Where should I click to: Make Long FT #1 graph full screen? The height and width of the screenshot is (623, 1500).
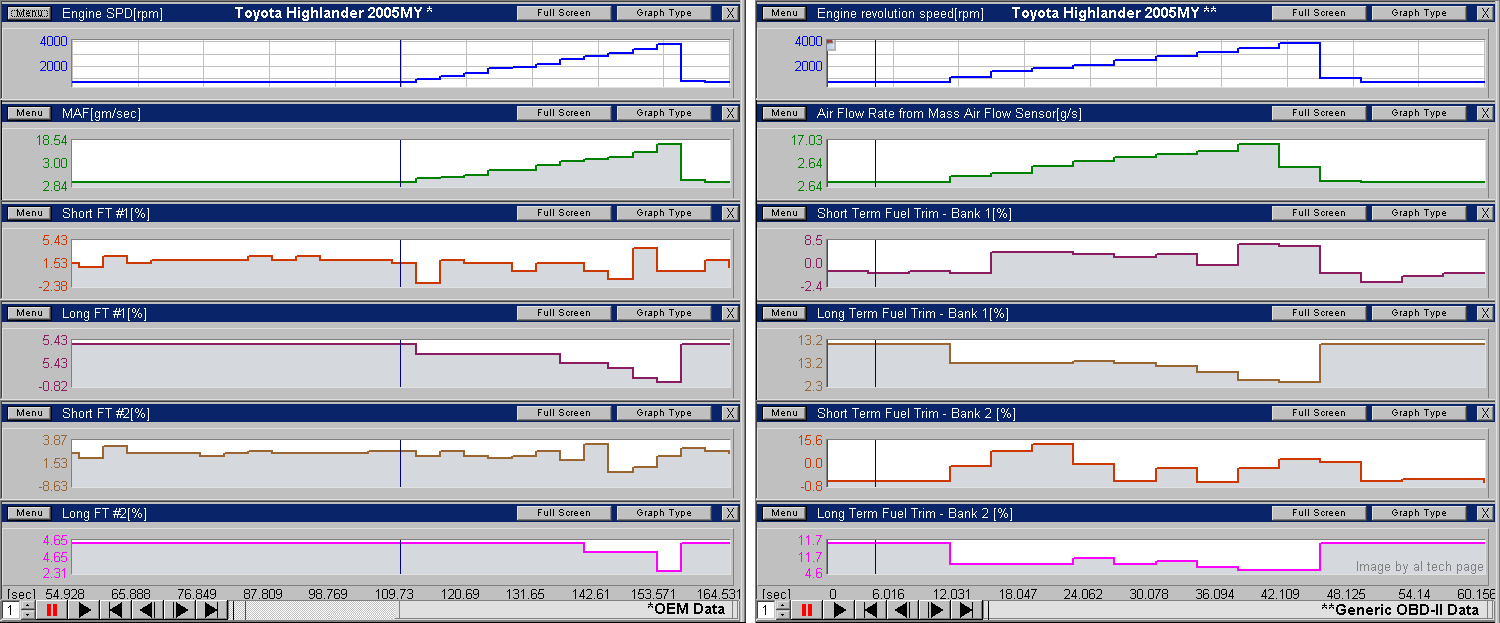(563, 313)
